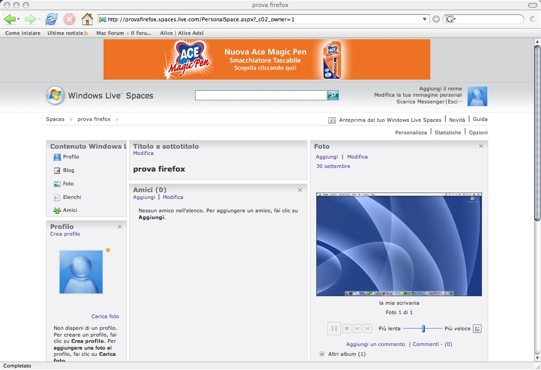Click the Spaces breadcrumb link
Viewport: 541px width, 370px height.
coord(55,119)
